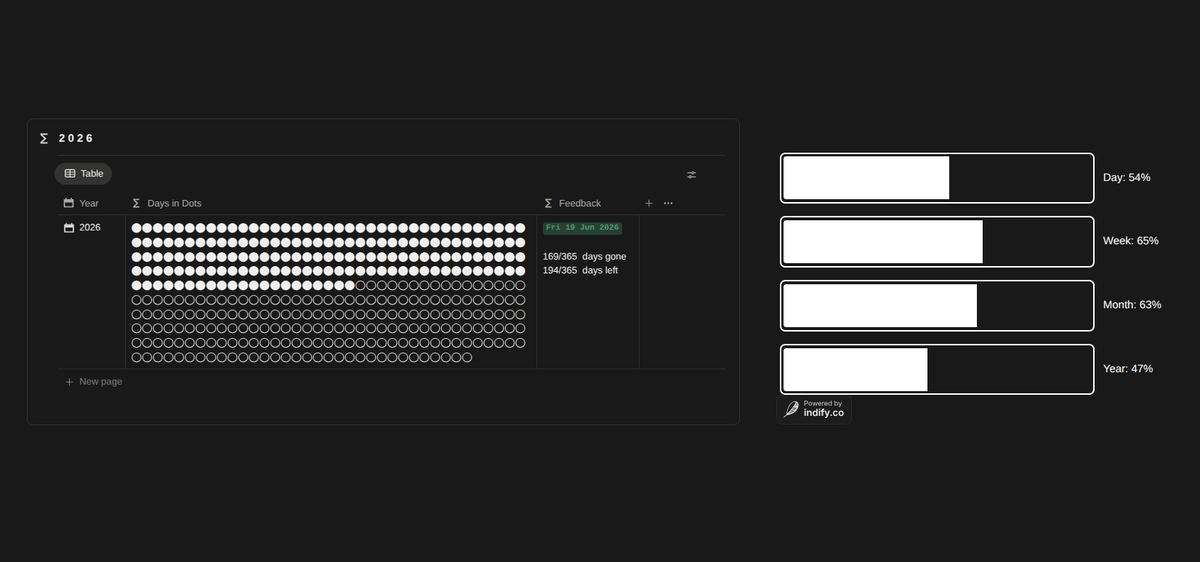Click the Days in Dots dots cell
Image resolution: width=1200 pixels, height=562 pixels.
click(x=331, y=292)
